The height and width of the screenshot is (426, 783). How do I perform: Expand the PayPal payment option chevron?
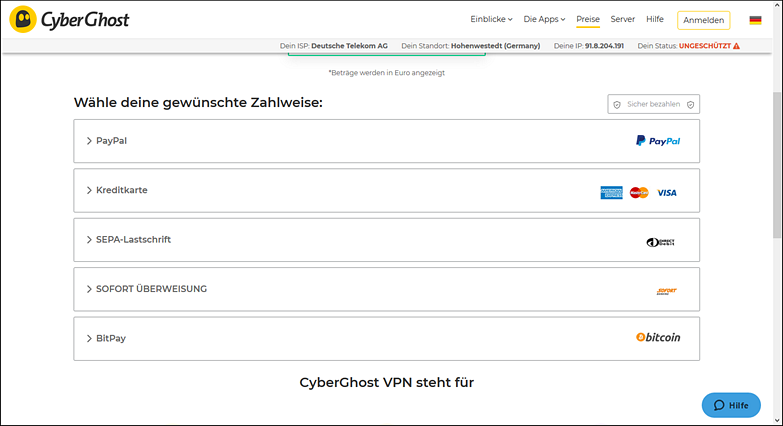pyautogui.click(x=89, y=141)
